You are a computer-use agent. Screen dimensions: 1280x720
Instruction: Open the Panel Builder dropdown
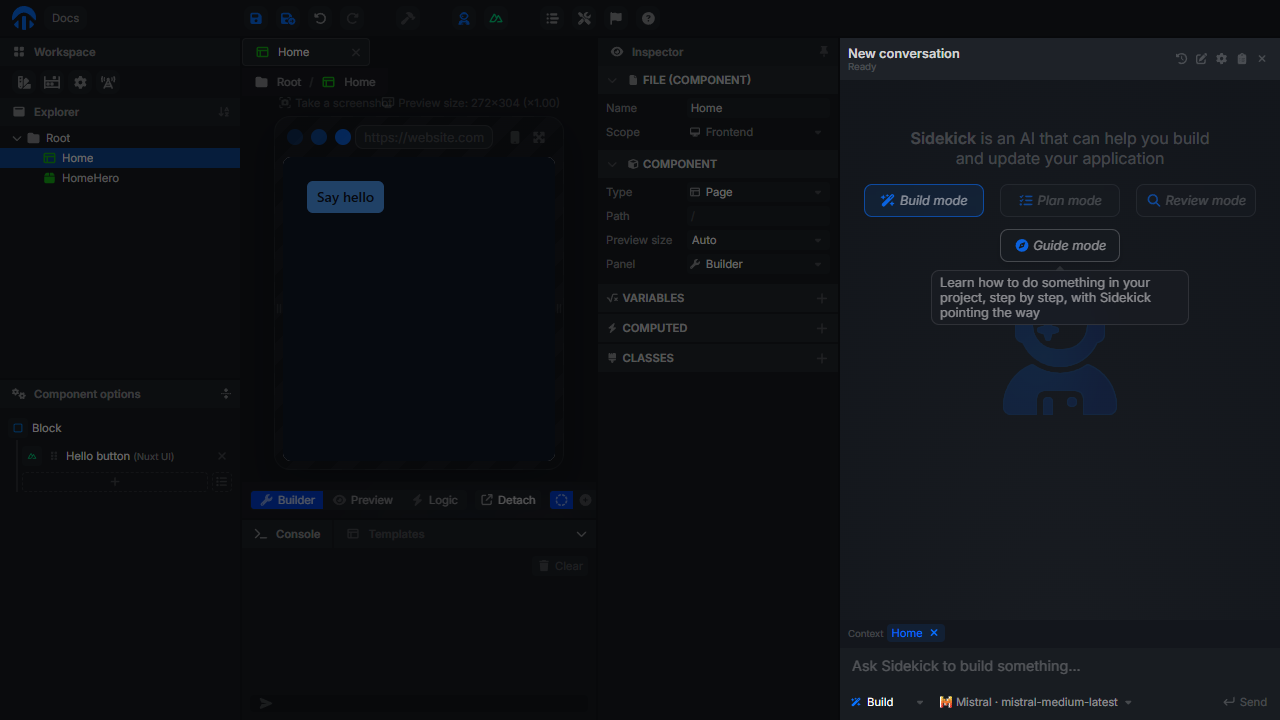[757, 264]
